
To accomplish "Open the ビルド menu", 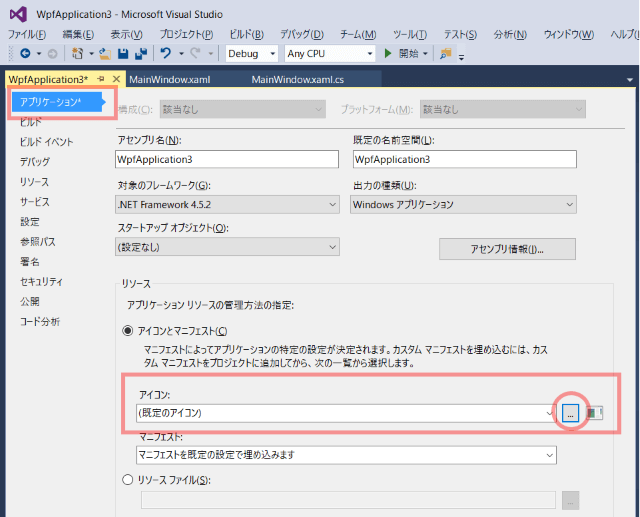I will pos(247,34).
